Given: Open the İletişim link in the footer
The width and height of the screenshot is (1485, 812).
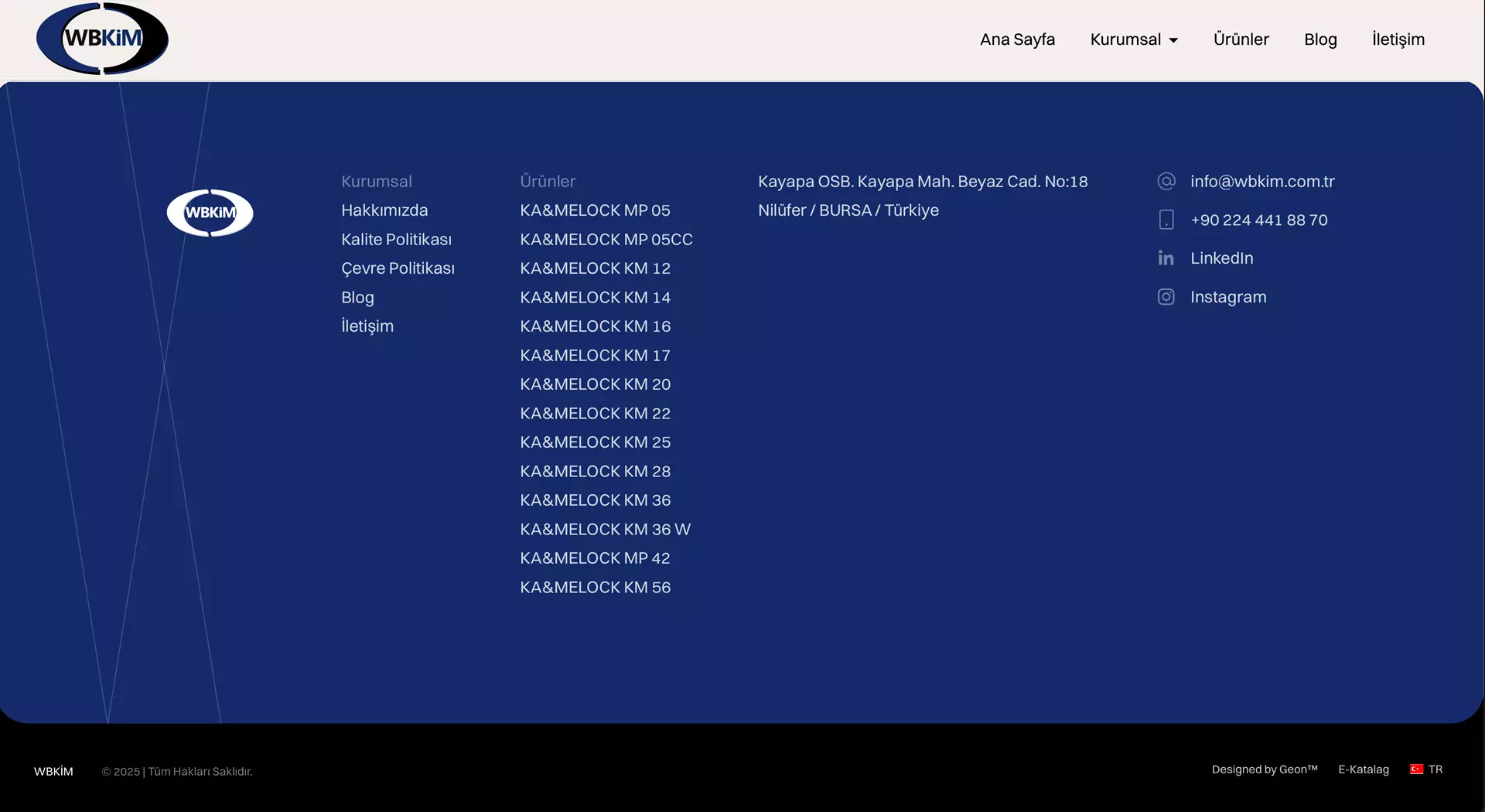Looking at the screenshot, I should [x=367, y=326].
